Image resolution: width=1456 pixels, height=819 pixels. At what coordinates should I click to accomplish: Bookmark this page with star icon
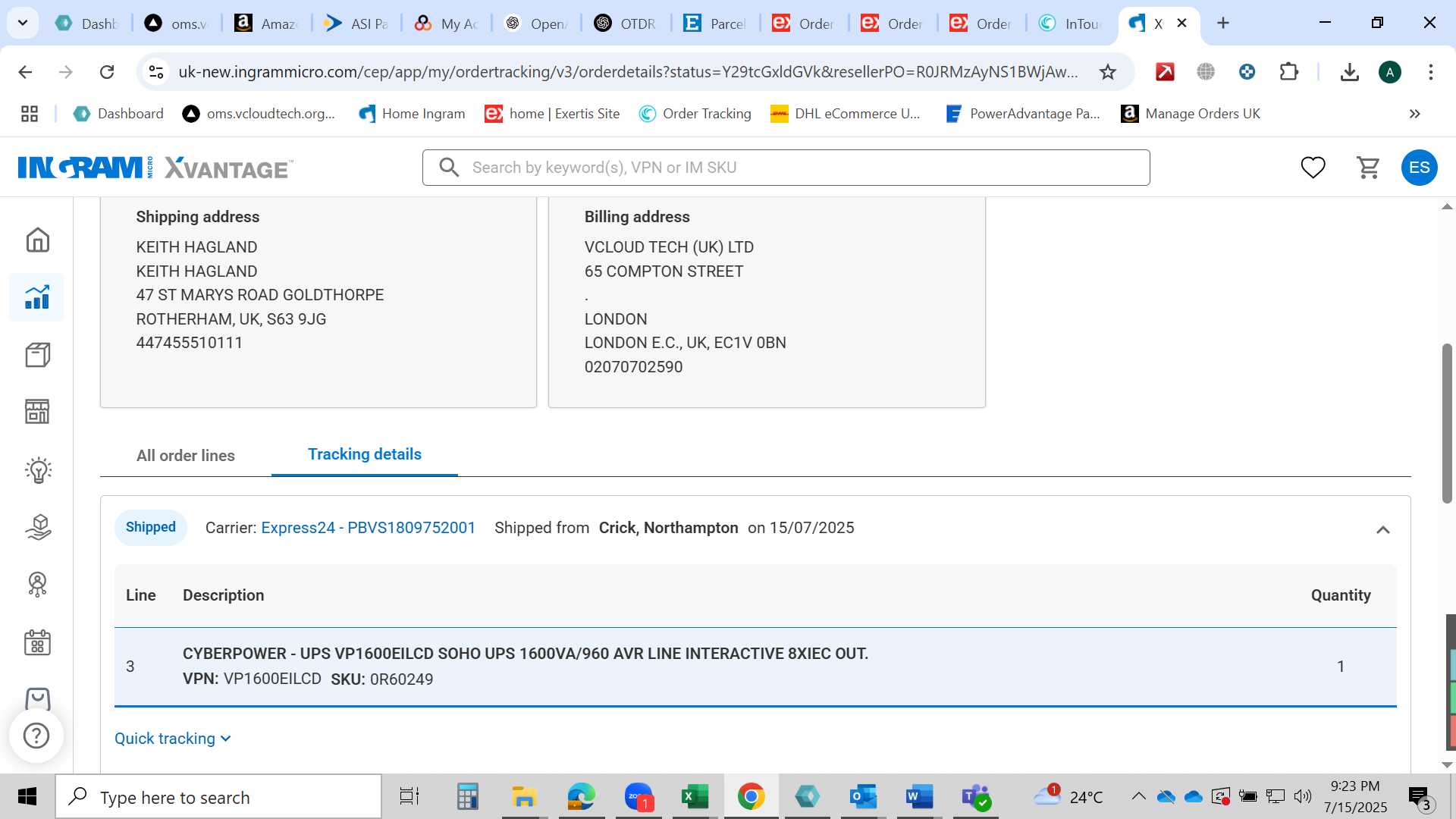click(1108, 72)
